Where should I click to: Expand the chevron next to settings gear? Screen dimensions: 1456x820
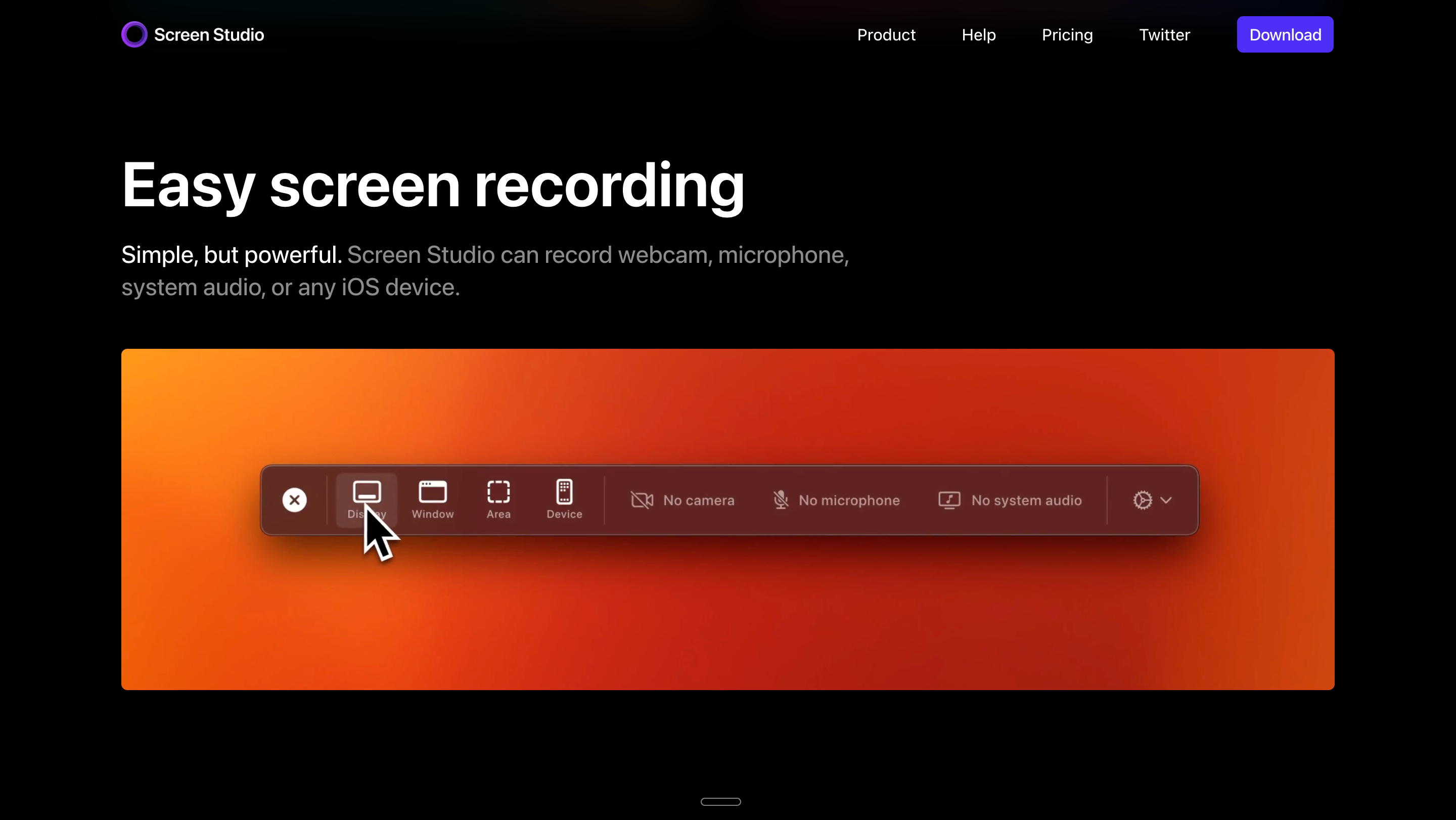coord(1166,500)
